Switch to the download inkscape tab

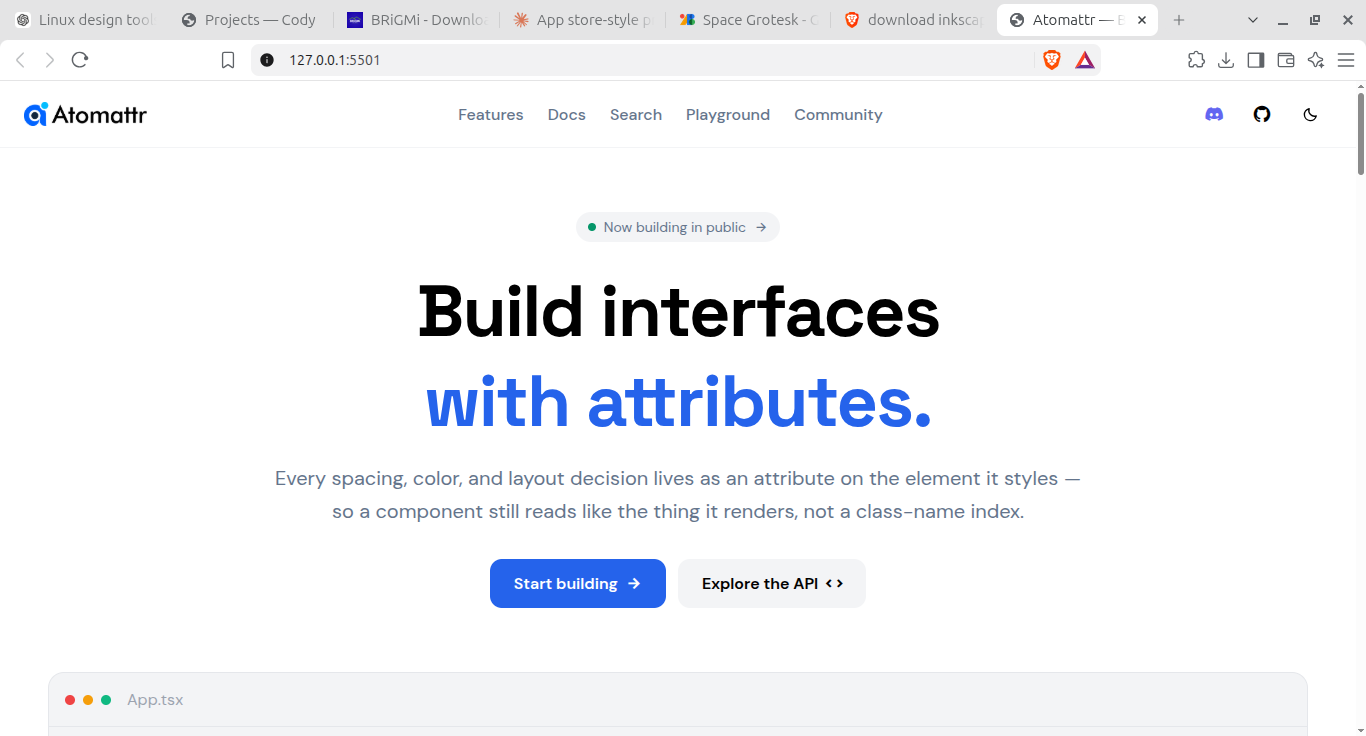coord(912,20)
